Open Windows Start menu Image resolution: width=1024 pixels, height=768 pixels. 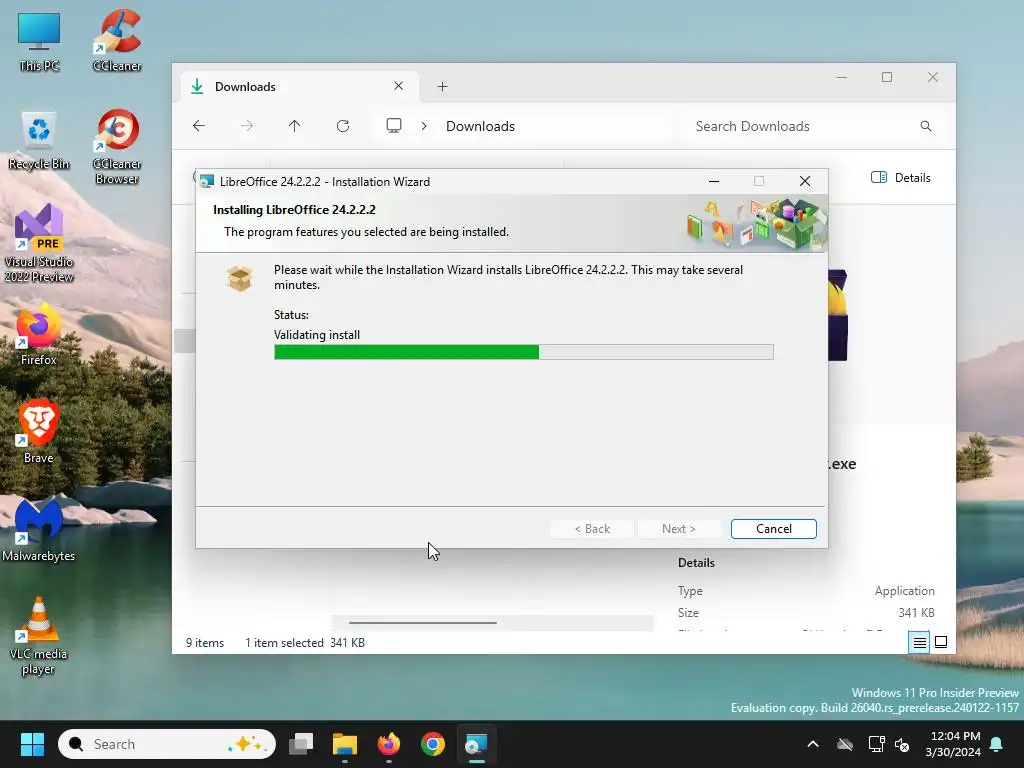(32, 744)
